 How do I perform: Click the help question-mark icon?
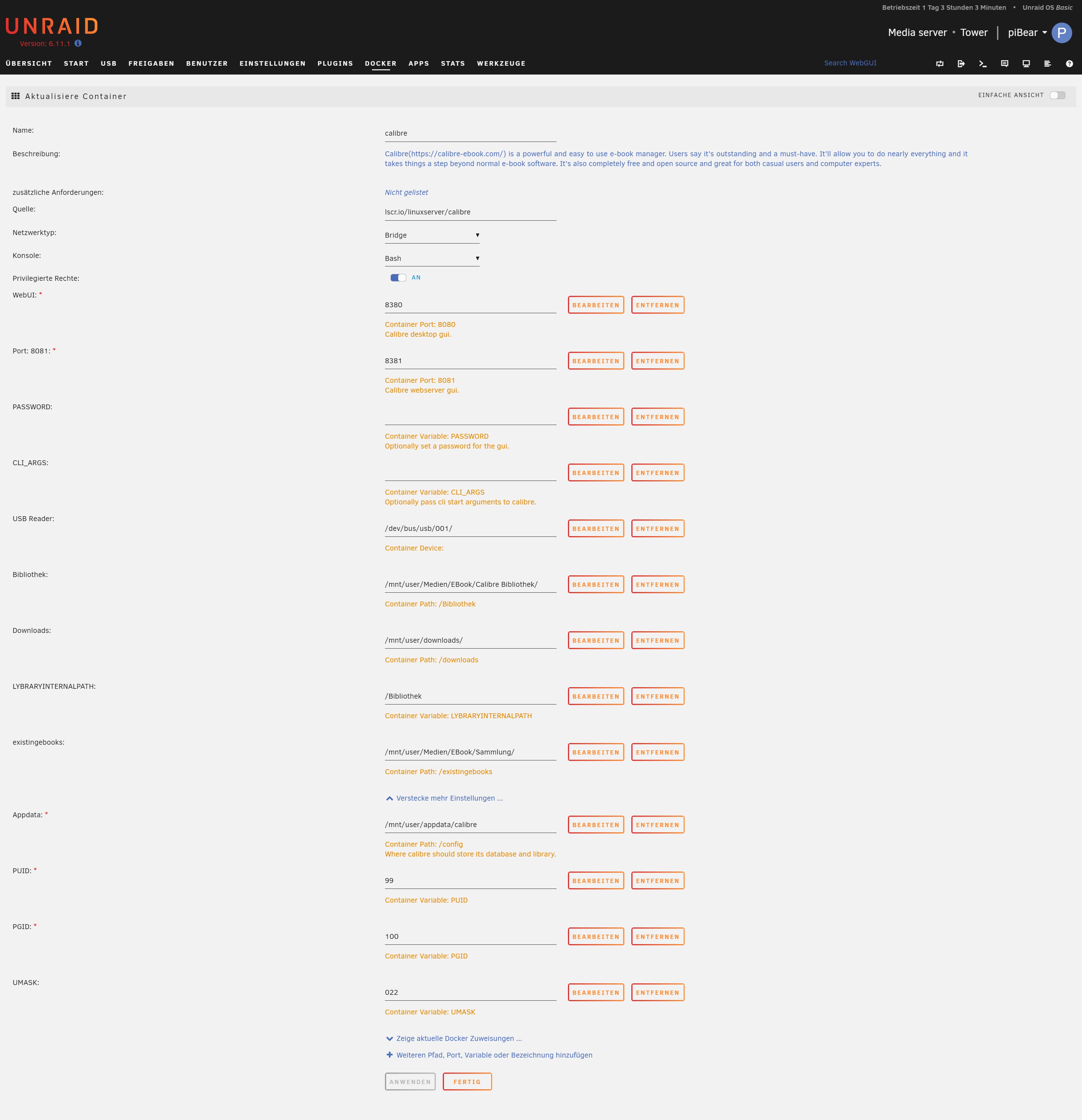[x=1070, y=63]
